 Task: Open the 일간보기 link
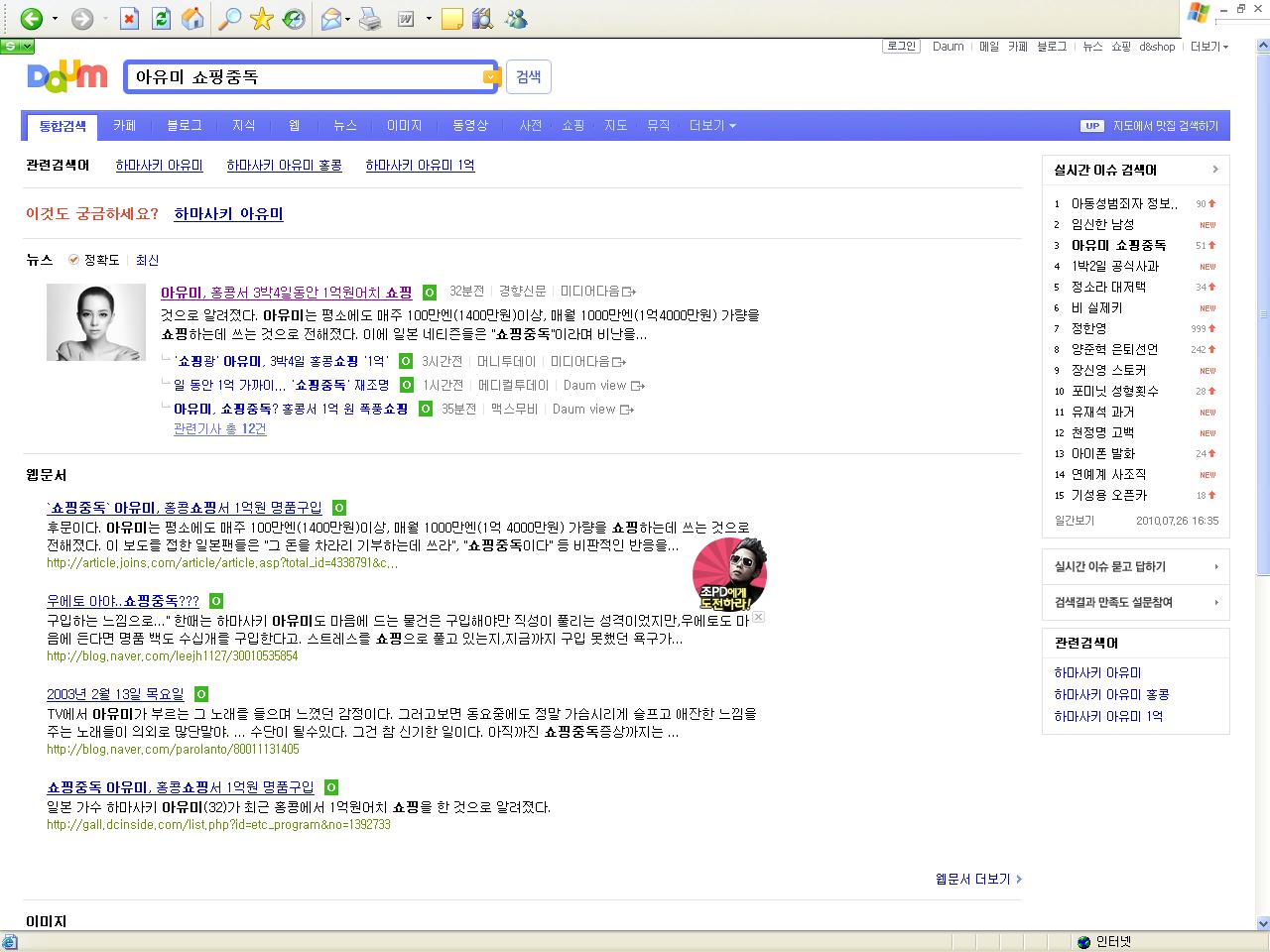[1075, 521]
